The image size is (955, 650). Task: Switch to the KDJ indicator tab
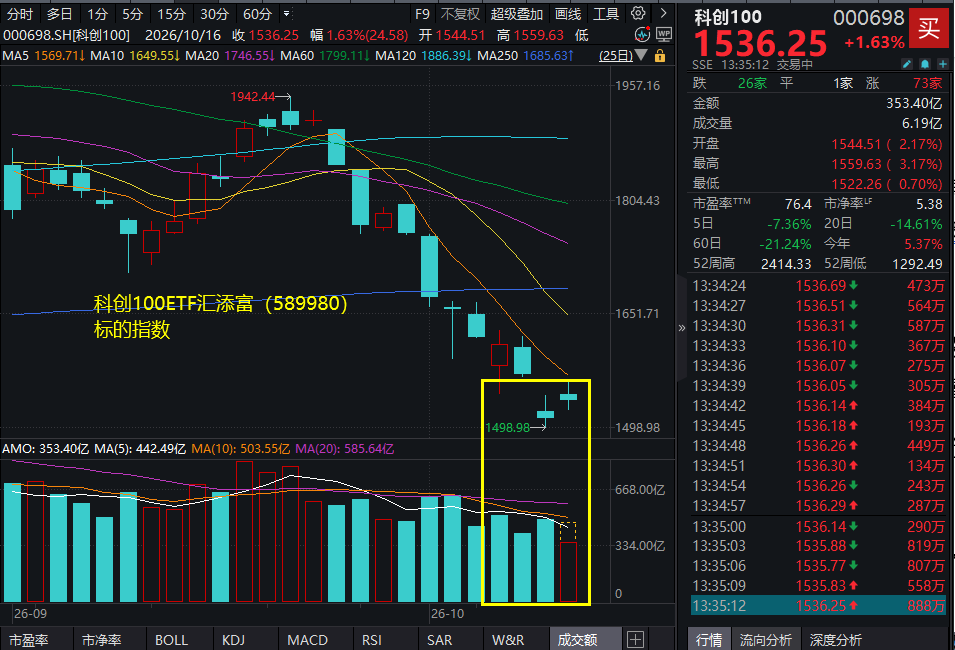(x=233, y=640)
